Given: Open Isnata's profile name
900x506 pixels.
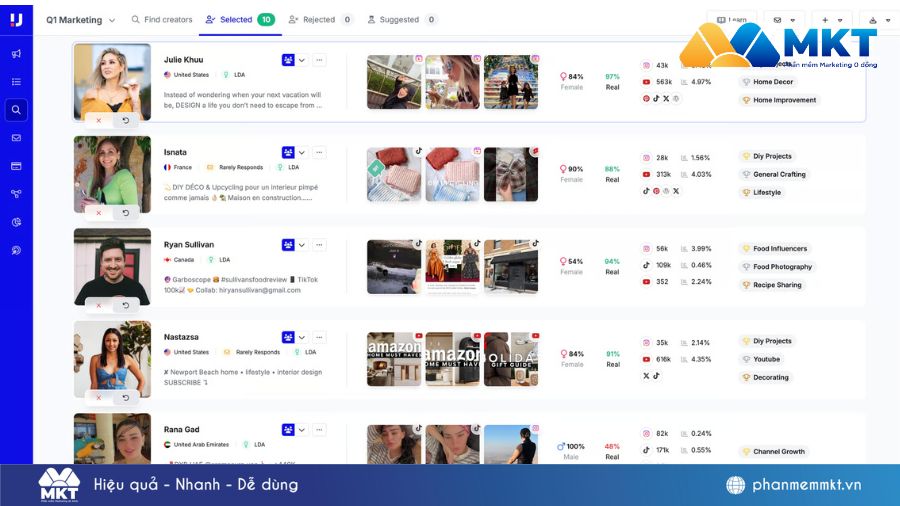Looking at the screenshot, I should point(175,152).
